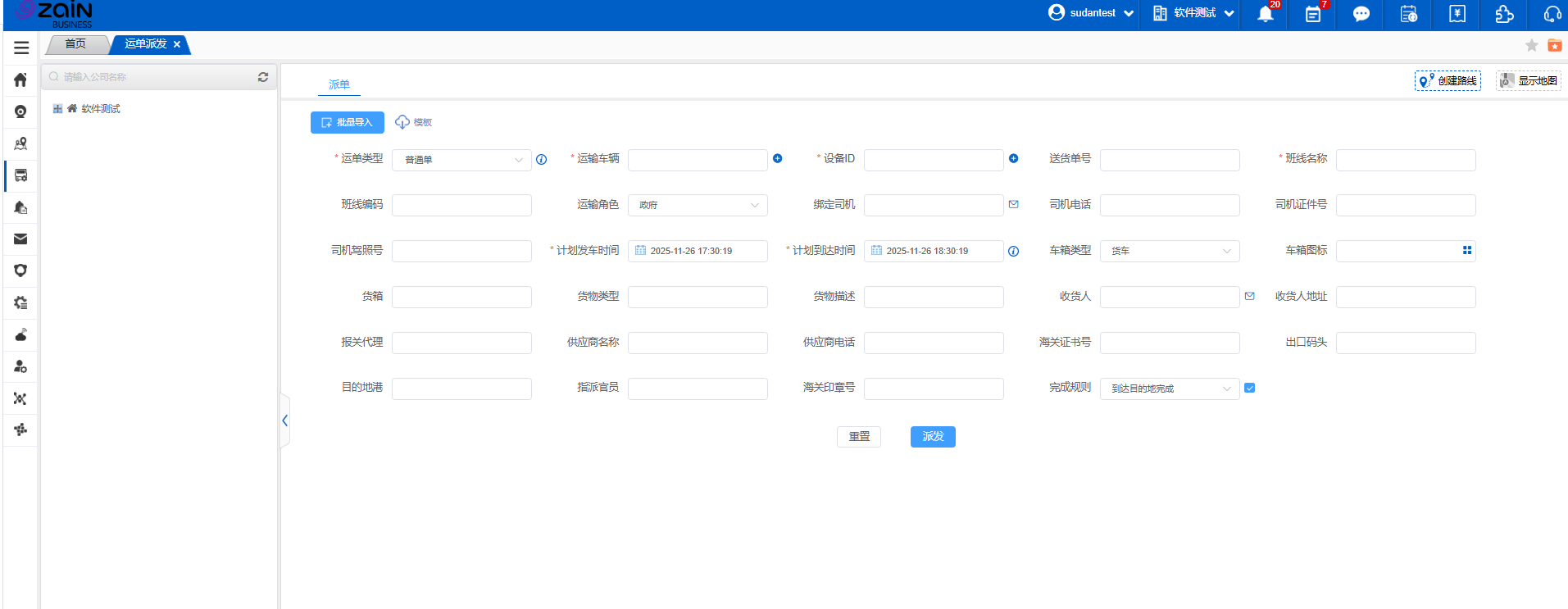Open the 运单类型 dropdown

(x=461, y=160)
